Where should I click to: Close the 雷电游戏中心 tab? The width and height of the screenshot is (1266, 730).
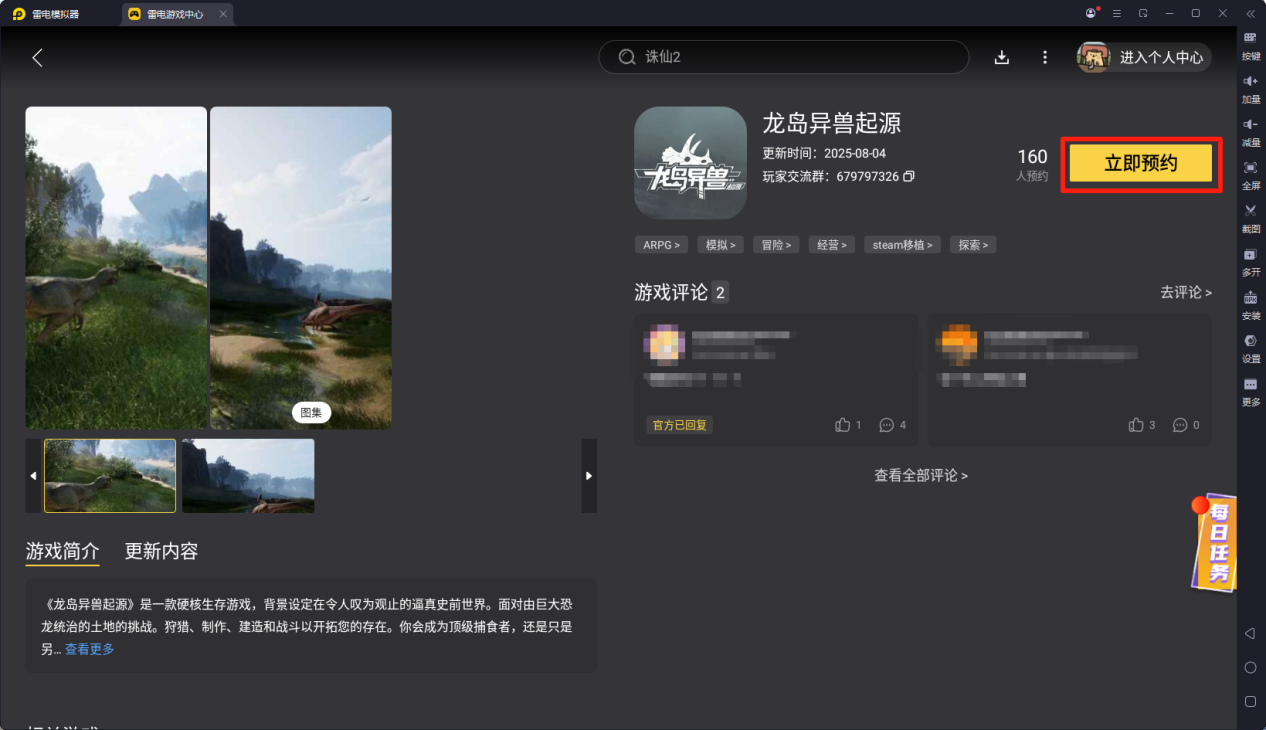(223, 14)
